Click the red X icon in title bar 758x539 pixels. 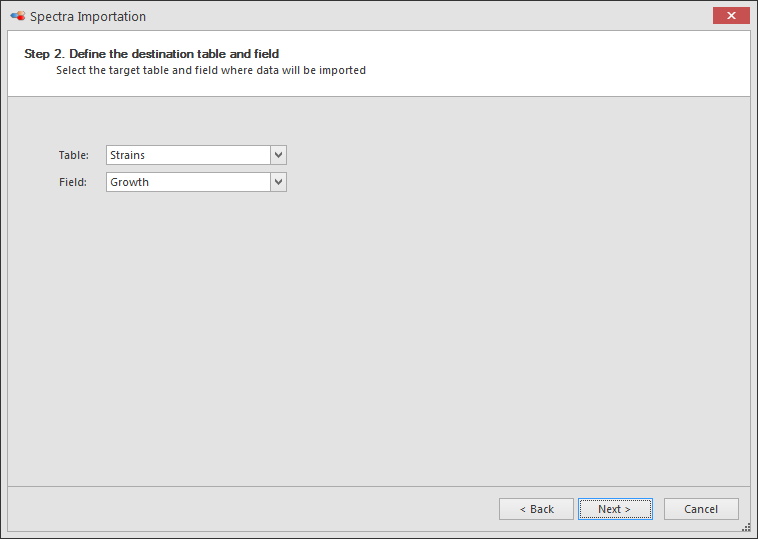click(x=731, y=15)
